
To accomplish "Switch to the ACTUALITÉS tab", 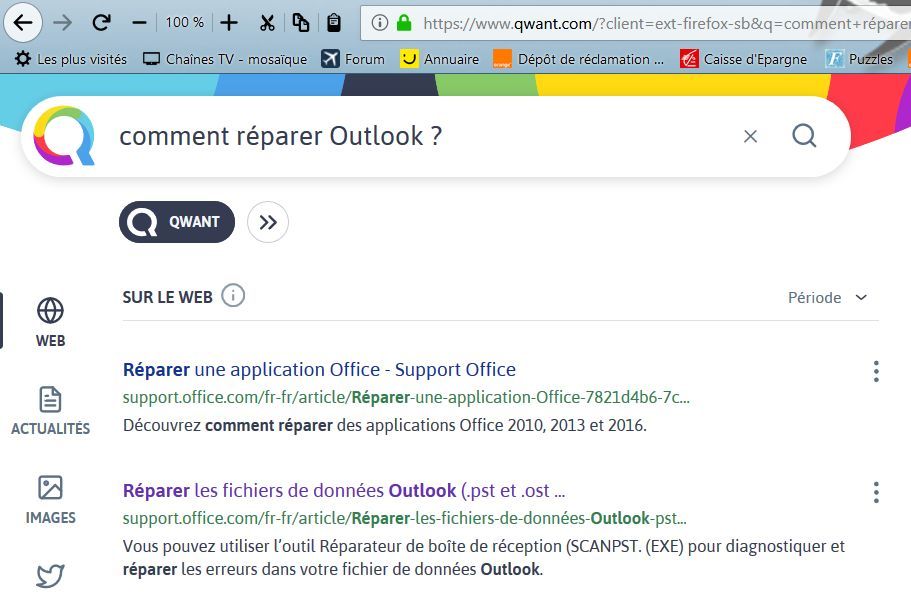I will coord(51,411).
